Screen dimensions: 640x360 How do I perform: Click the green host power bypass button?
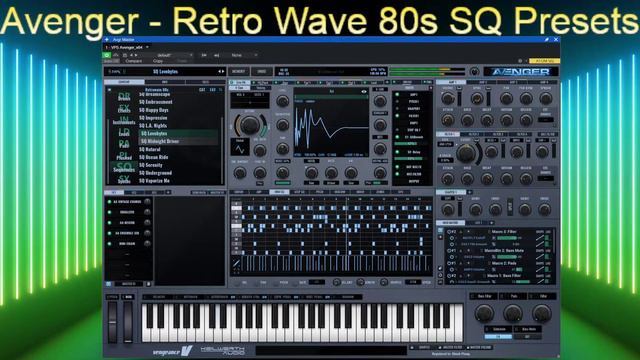point(107,55)
